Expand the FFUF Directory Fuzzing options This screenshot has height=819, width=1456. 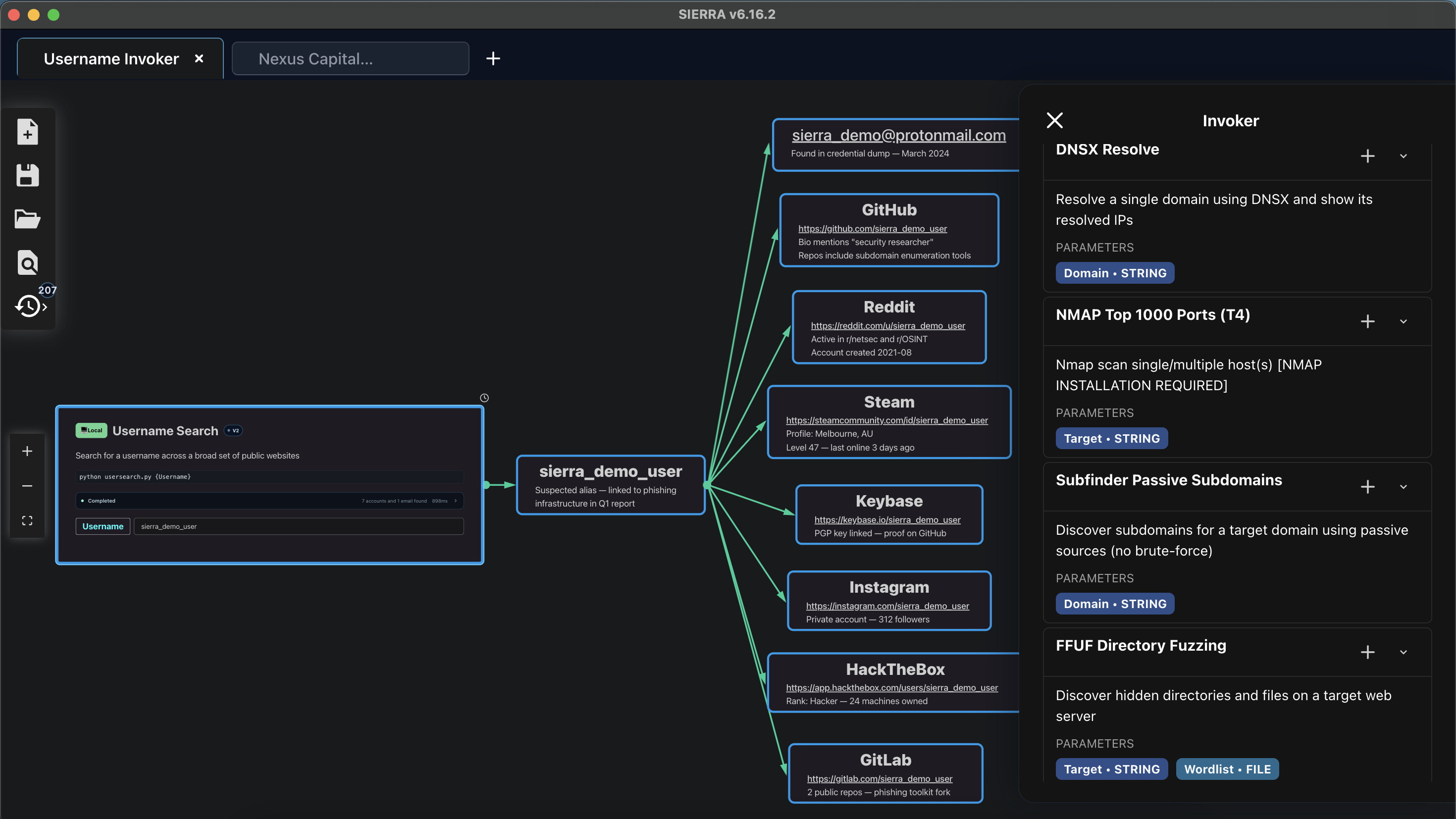pyautogui.click(x=1404, y=652)
